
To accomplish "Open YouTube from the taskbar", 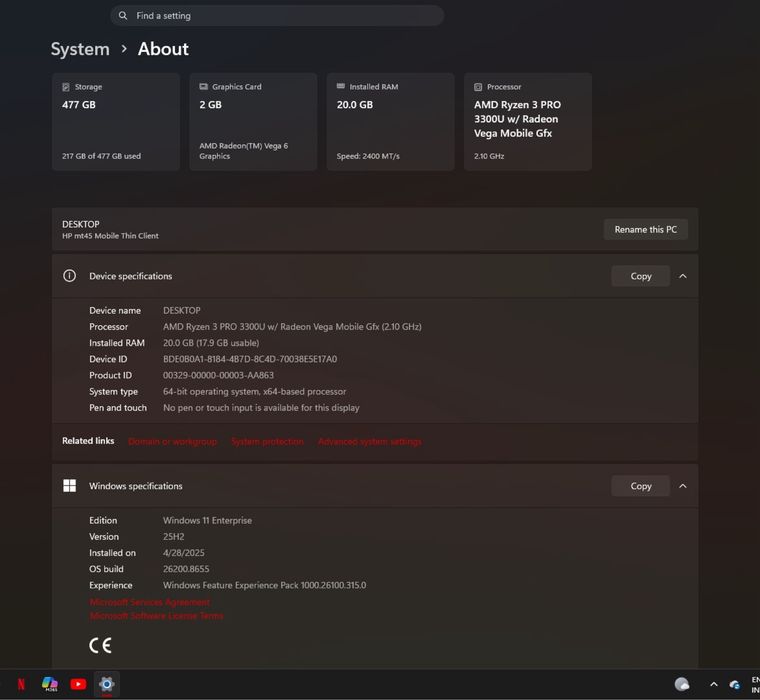I will 78,684.
